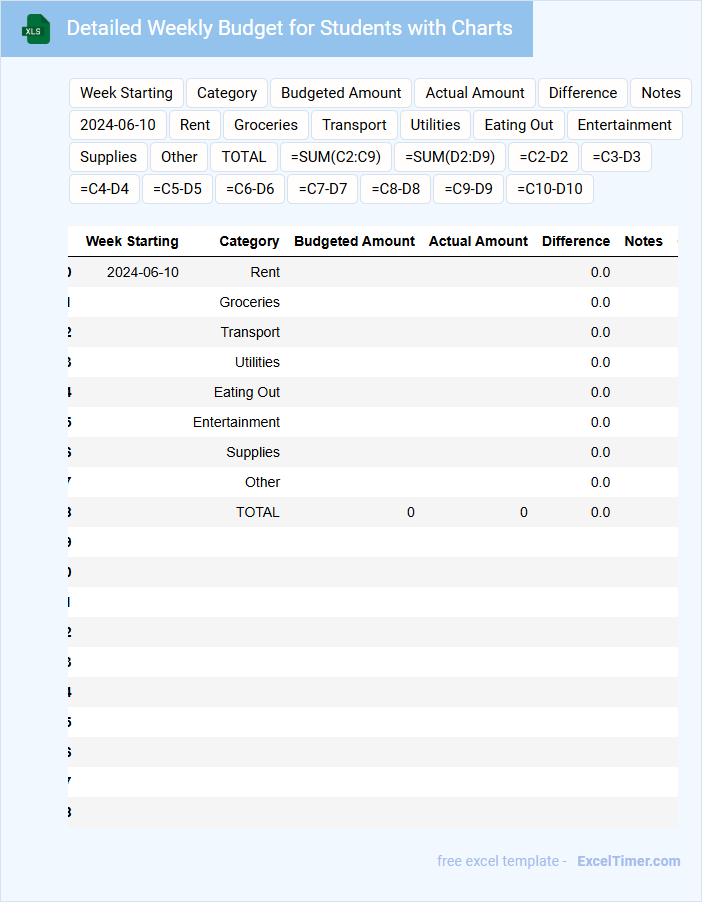702x902 pixels.
Task: Select the 'Transport' tag chip
Action: [354, 125]
